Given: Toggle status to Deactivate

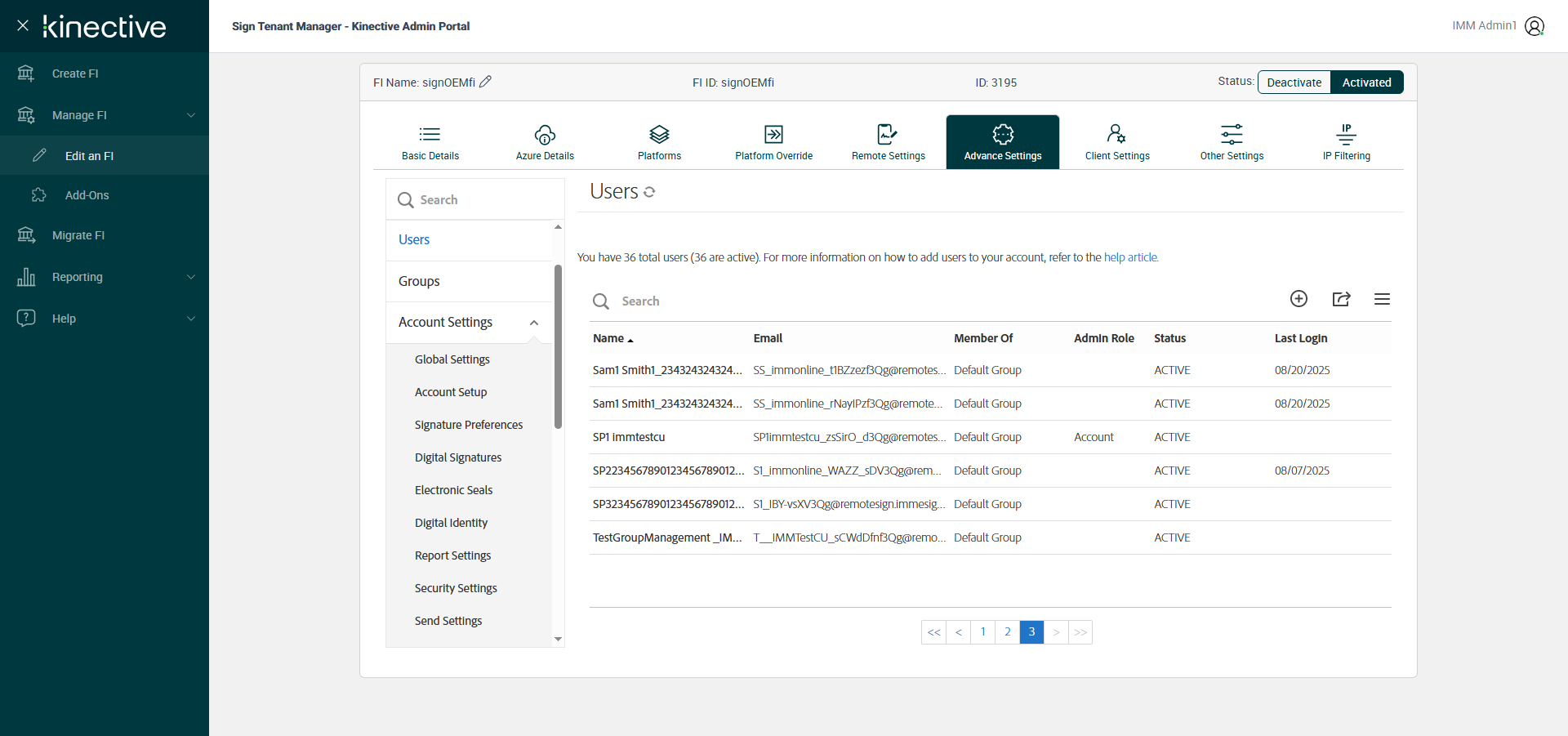Looking at the screenshot, I should 1294,83.
